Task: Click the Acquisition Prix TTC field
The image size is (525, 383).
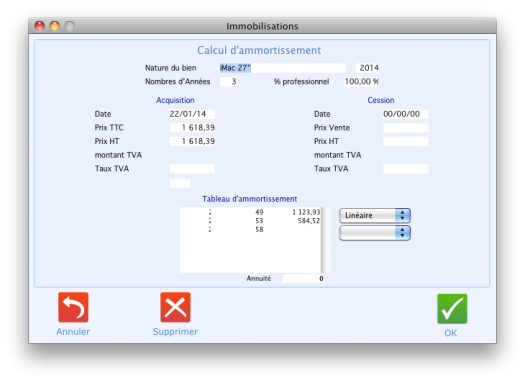Action: pyautogui.click(x=192, y=128)
